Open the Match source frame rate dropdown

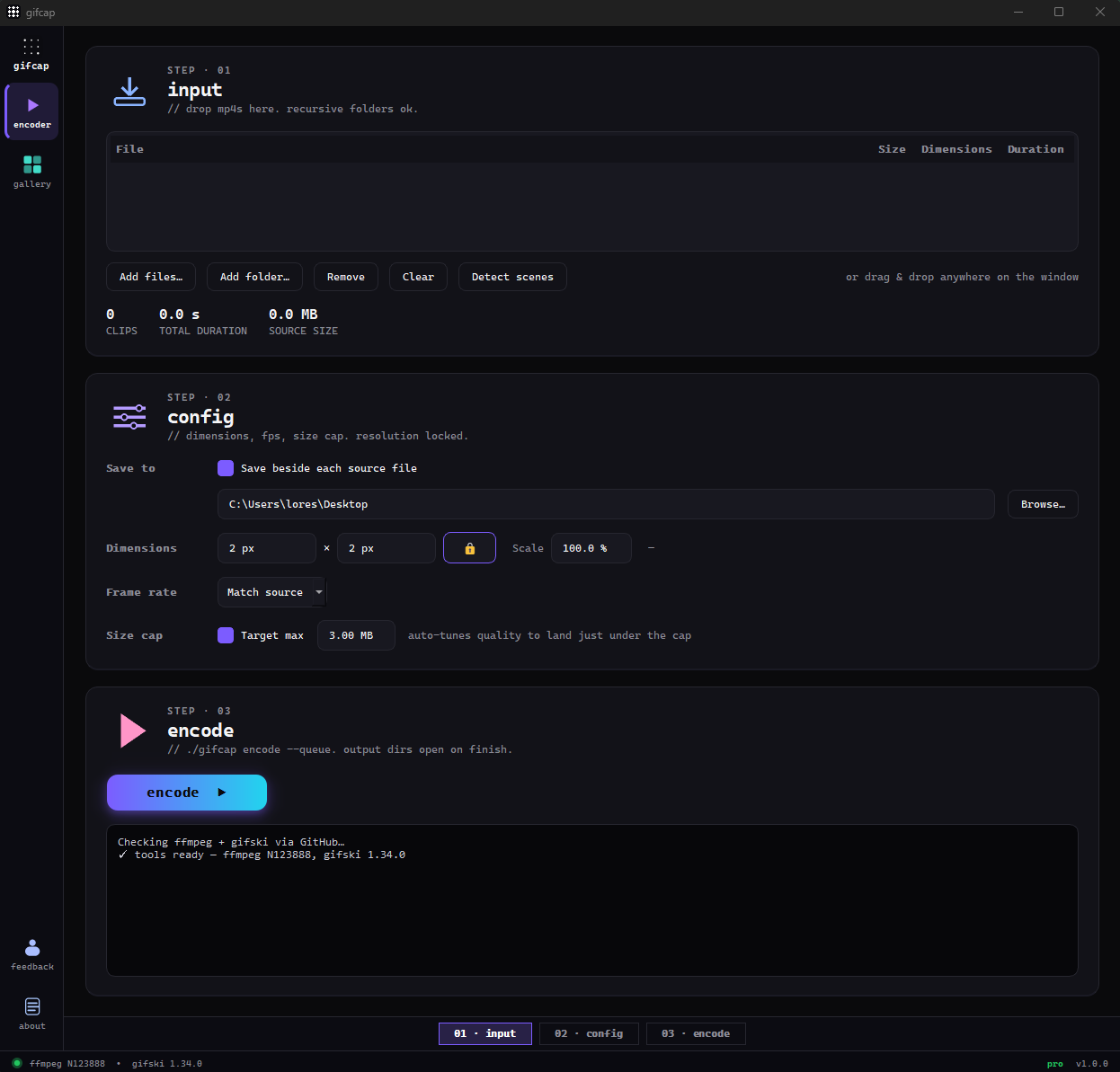pos(271,592)
